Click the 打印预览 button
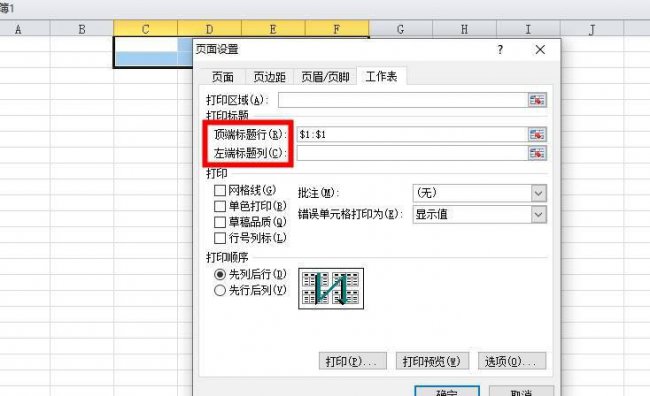 [x=432, y=361]
